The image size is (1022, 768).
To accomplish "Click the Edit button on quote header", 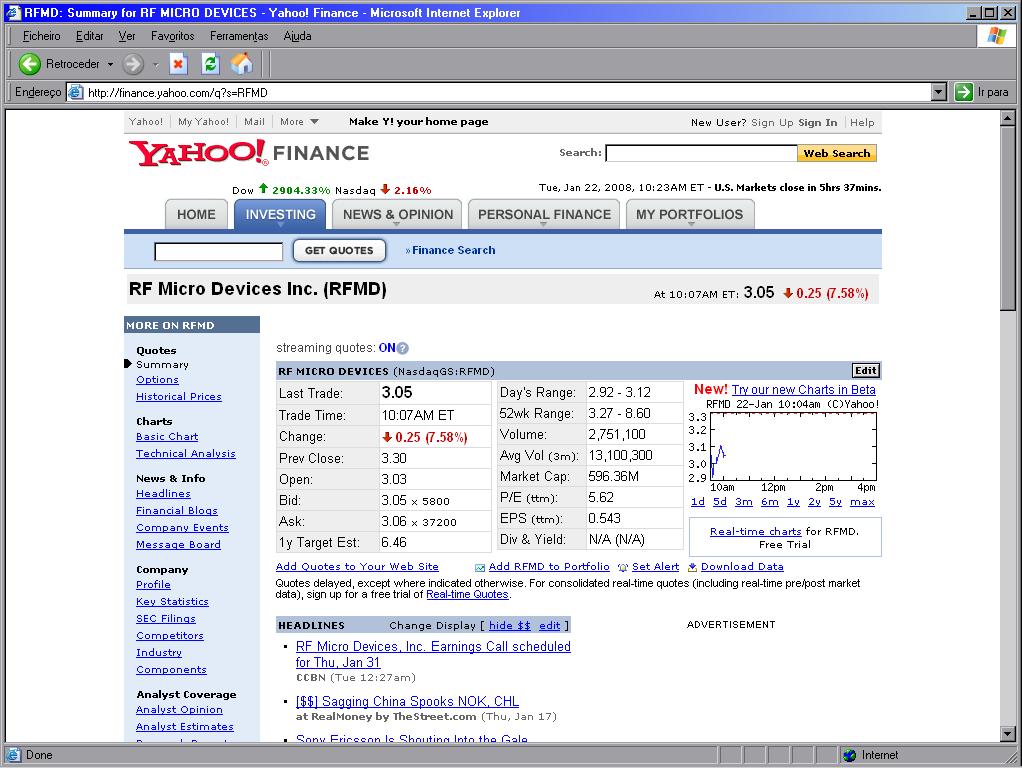I will [x=866, y=370].
